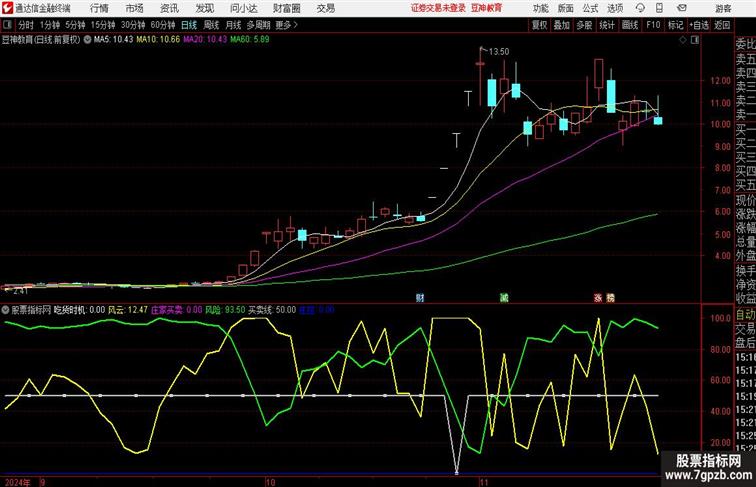Image resolution: width=756 pixels, height=487 pixels.
Task: Select the 日线 daily period tab
Action: coord(189,25)
